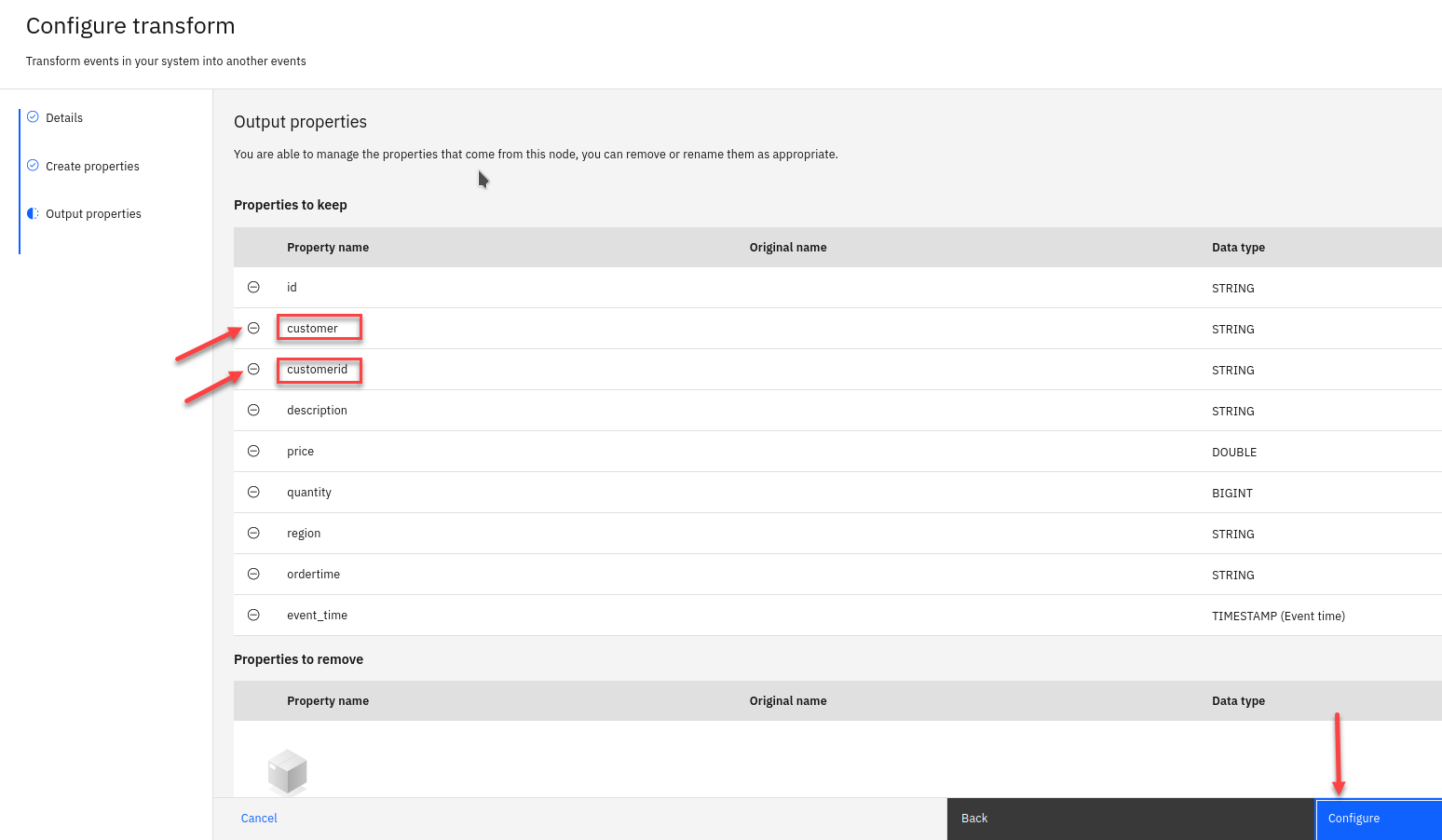
Task: Click minus icon beside quantity
Action: 253,492
